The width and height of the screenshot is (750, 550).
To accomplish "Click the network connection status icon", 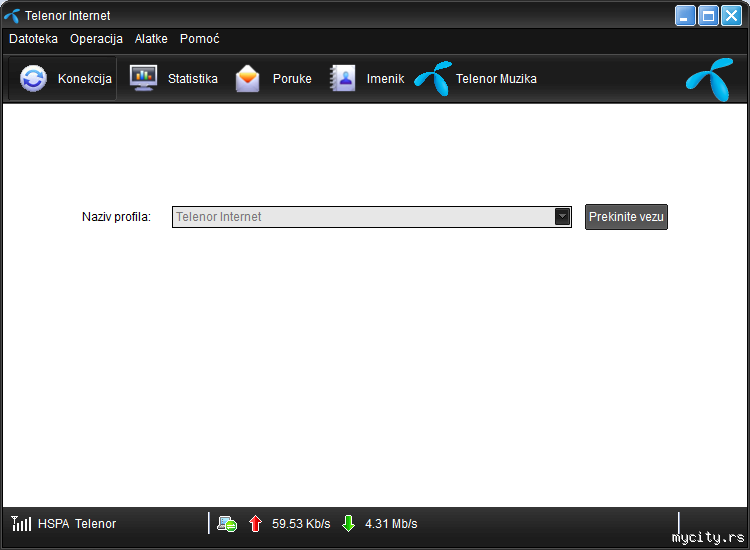I will tap(227, 524).
